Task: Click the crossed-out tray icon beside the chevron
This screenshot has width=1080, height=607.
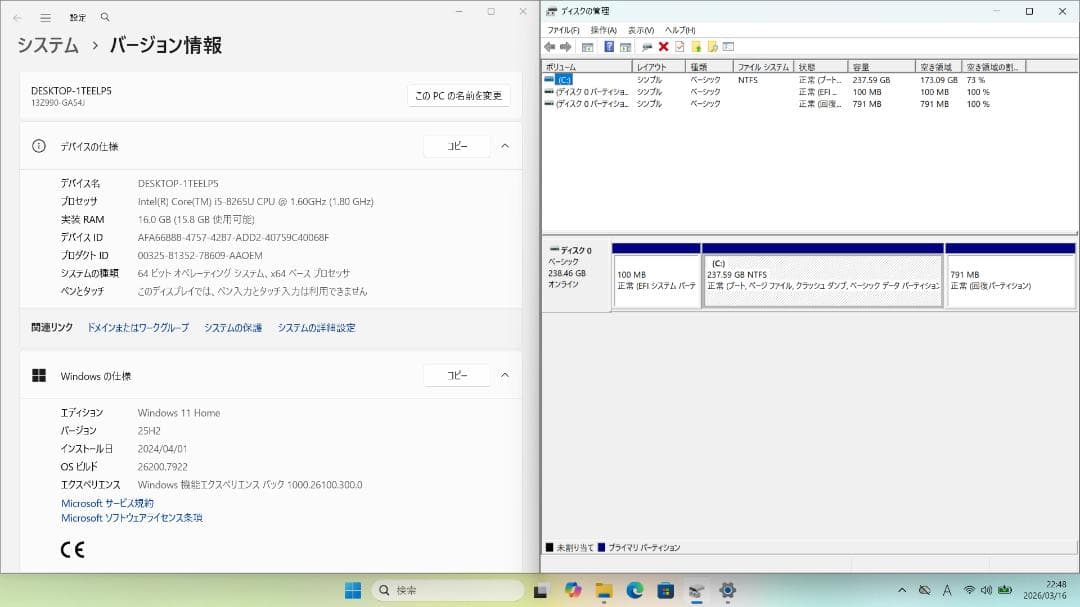Action: coord(924,590)
